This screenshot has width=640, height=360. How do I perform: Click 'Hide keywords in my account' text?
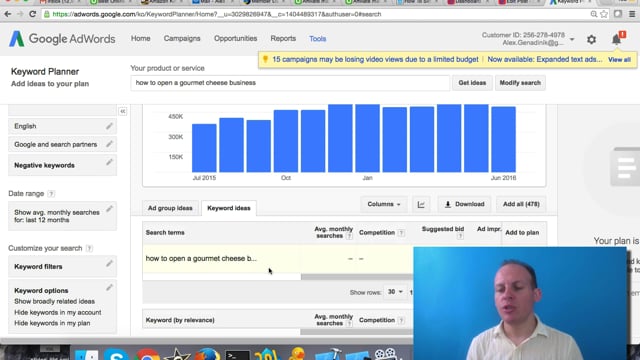(58, 312)
